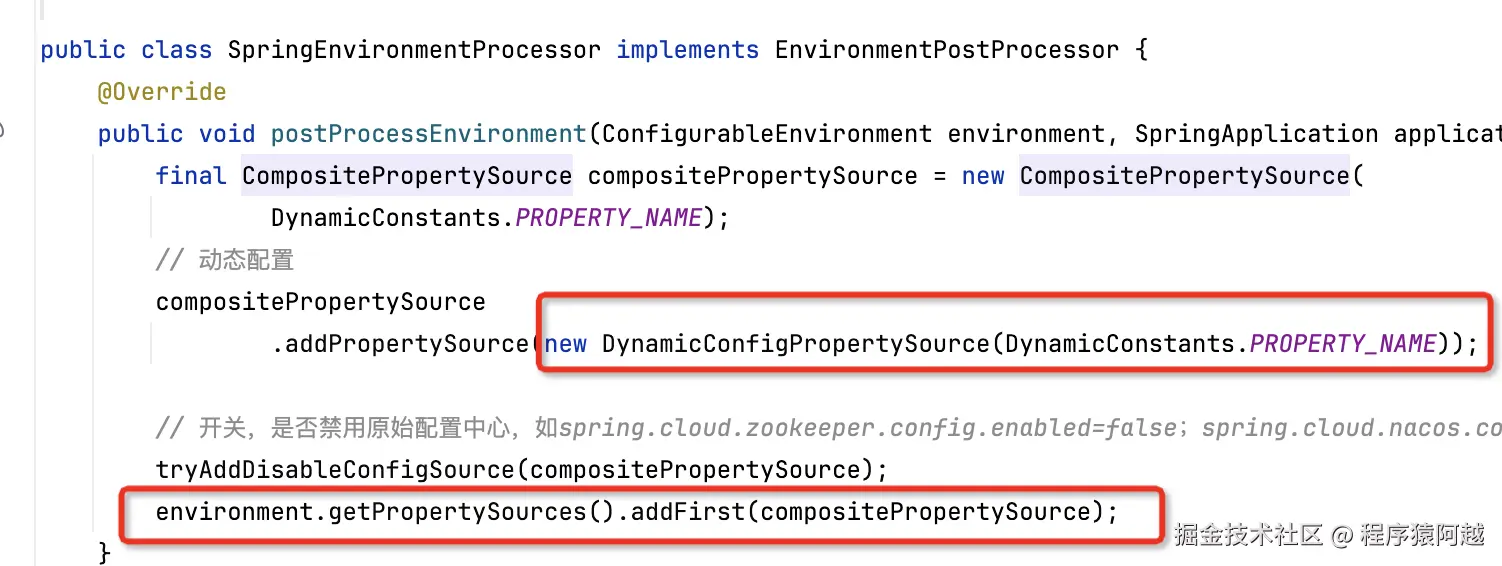The height and width of the screenshot is (566, 1502).
Task: Click the final keyword
Action: click(x=191, y=176)
